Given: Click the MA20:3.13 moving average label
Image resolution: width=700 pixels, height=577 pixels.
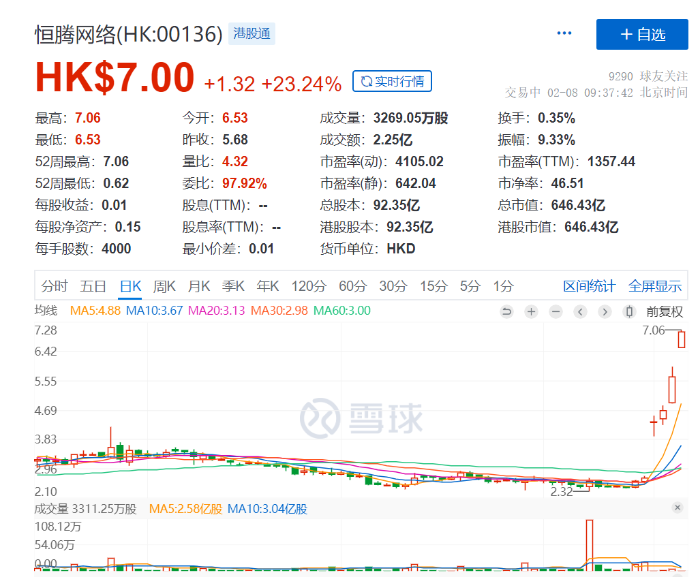Looking at the screenshot, I should click(x=217, y=310).
